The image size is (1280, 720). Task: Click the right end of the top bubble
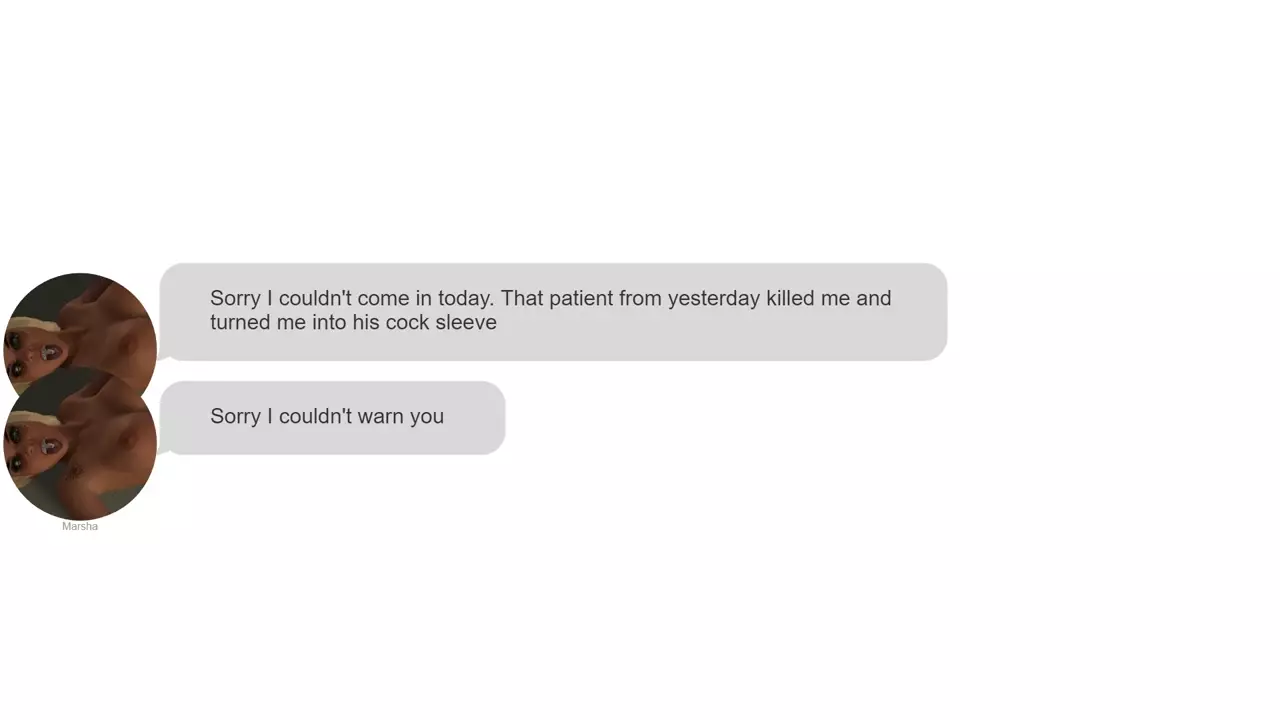click(936, 311)
